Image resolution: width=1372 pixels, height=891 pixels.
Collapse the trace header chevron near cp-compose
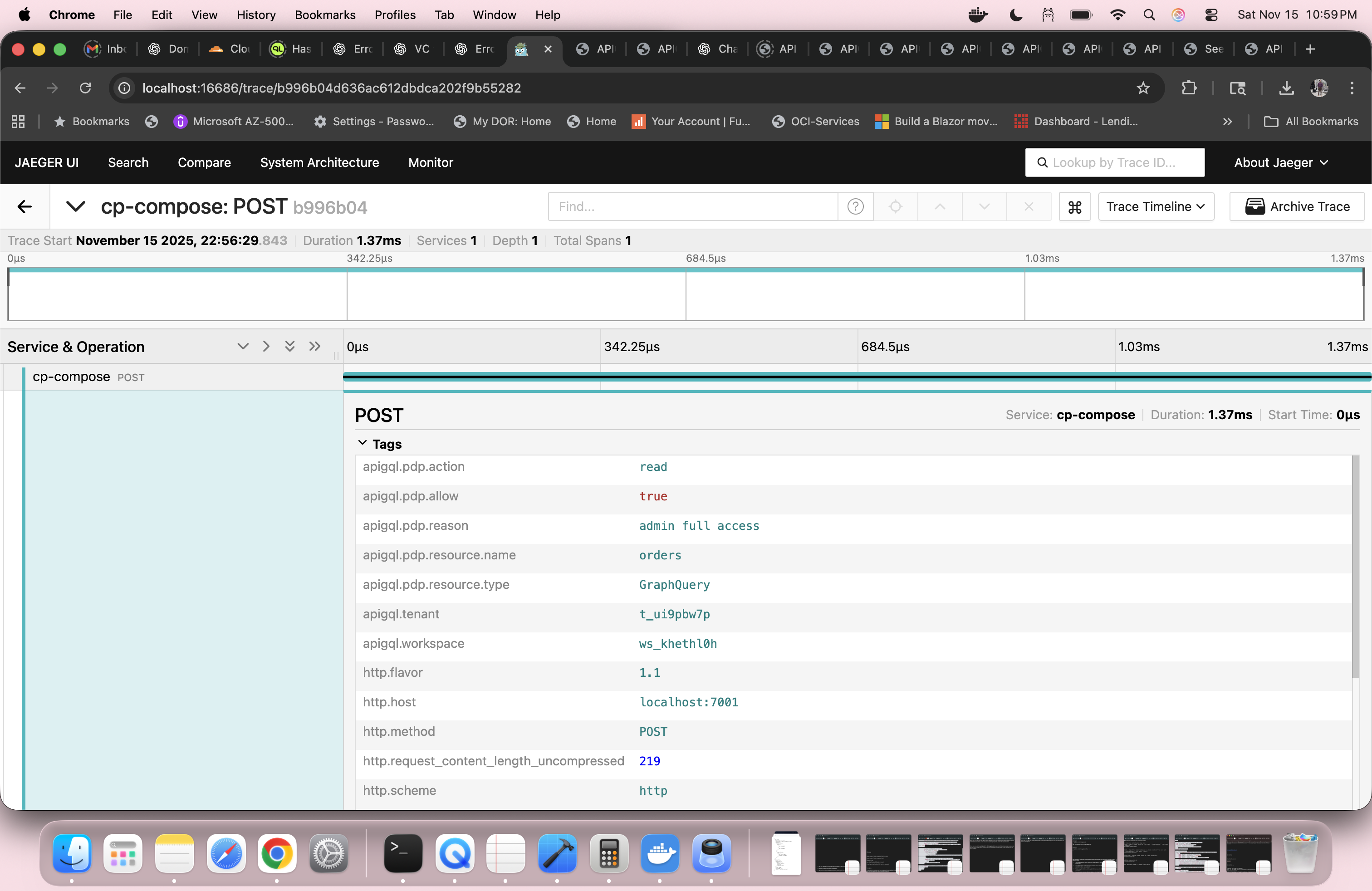click(75, 207)
